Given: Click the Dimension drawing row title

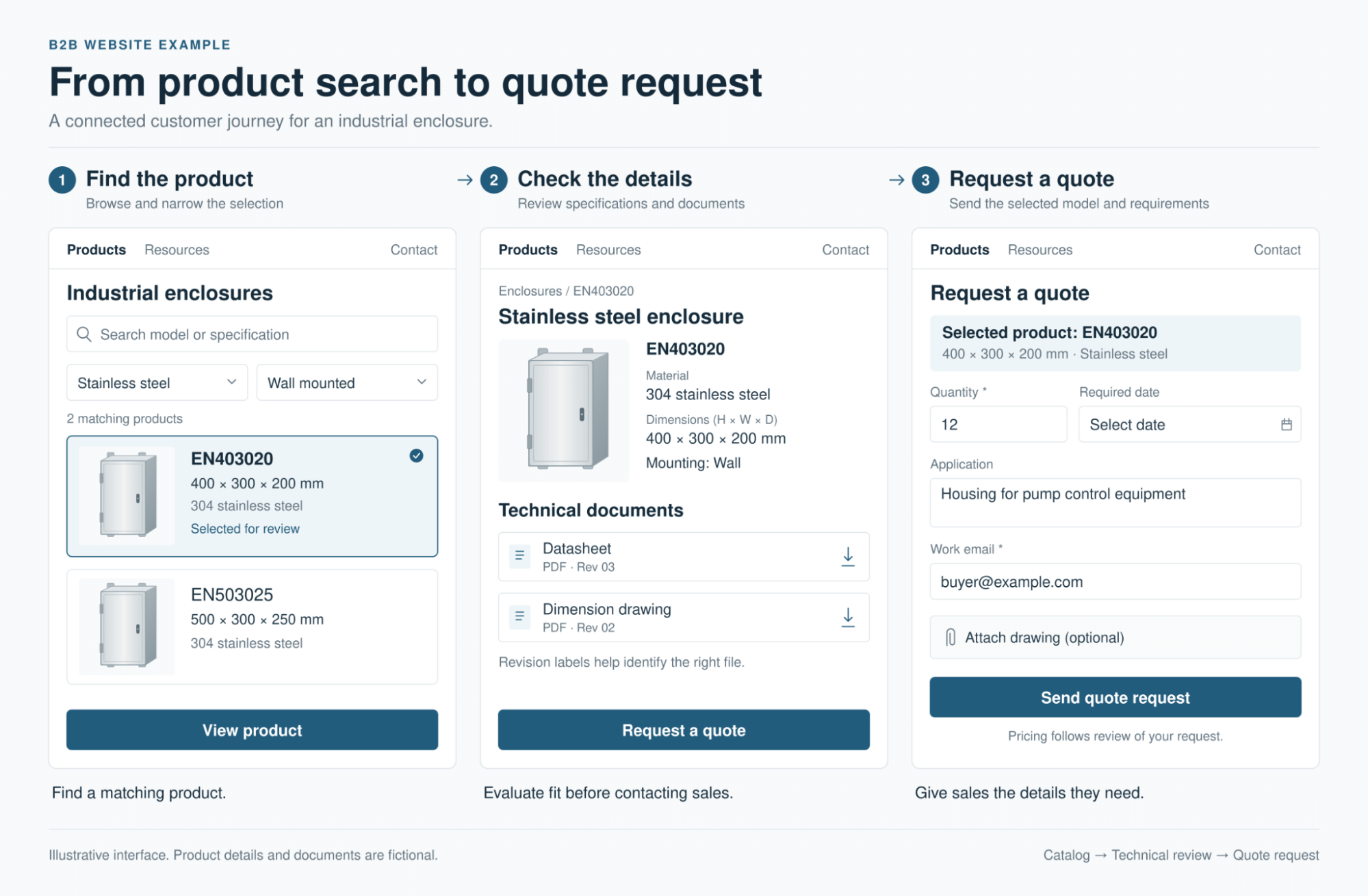Looking at the screenshot, I should pyautogui.click(x=607, y=609).
